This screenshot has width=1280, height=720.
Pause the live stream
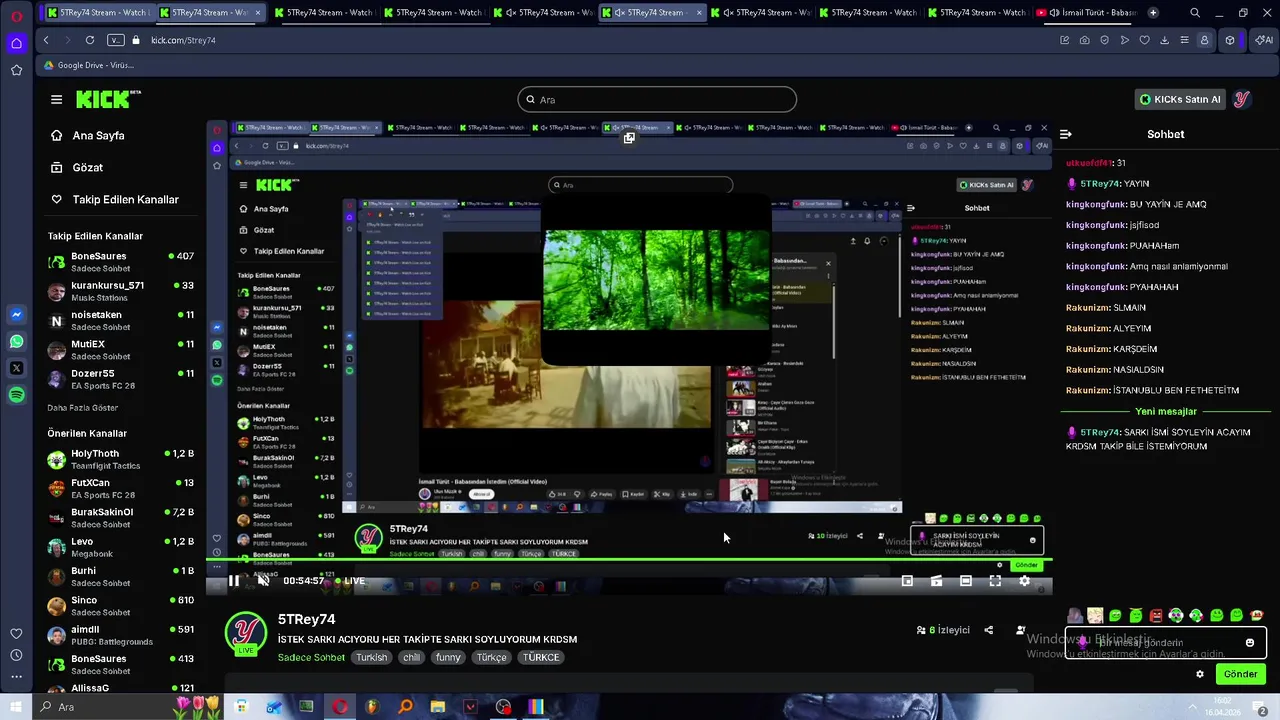click(x=233, y=581)
